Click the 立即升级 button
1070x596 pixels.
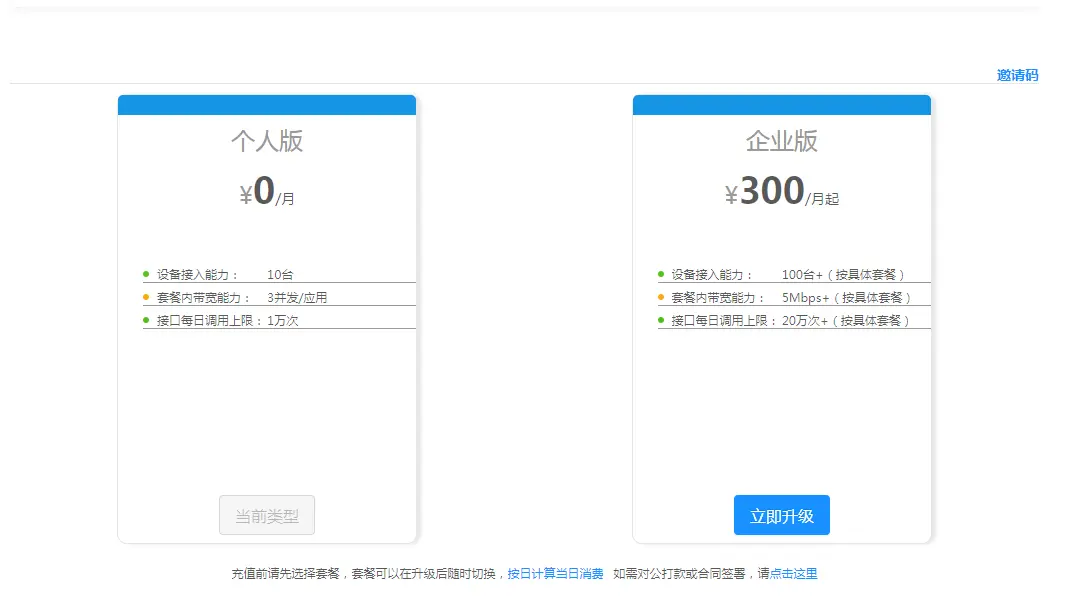coord(781,515)
